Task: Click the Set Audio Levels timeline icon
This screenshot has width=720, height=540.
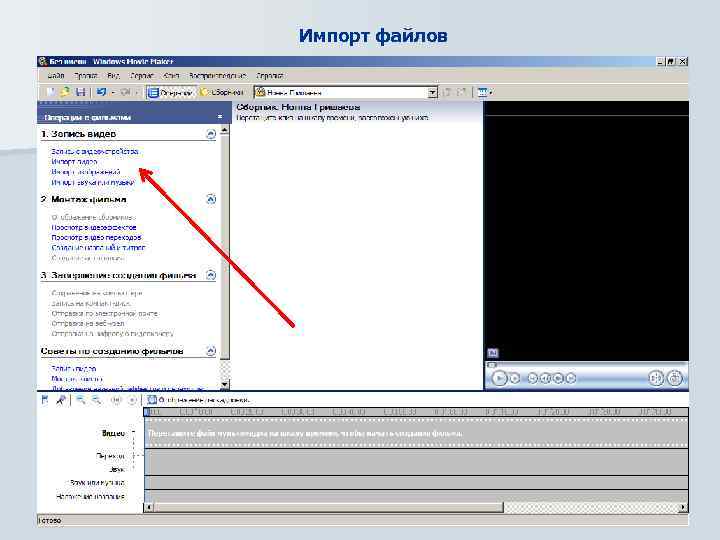Action: tap(45, 400)
